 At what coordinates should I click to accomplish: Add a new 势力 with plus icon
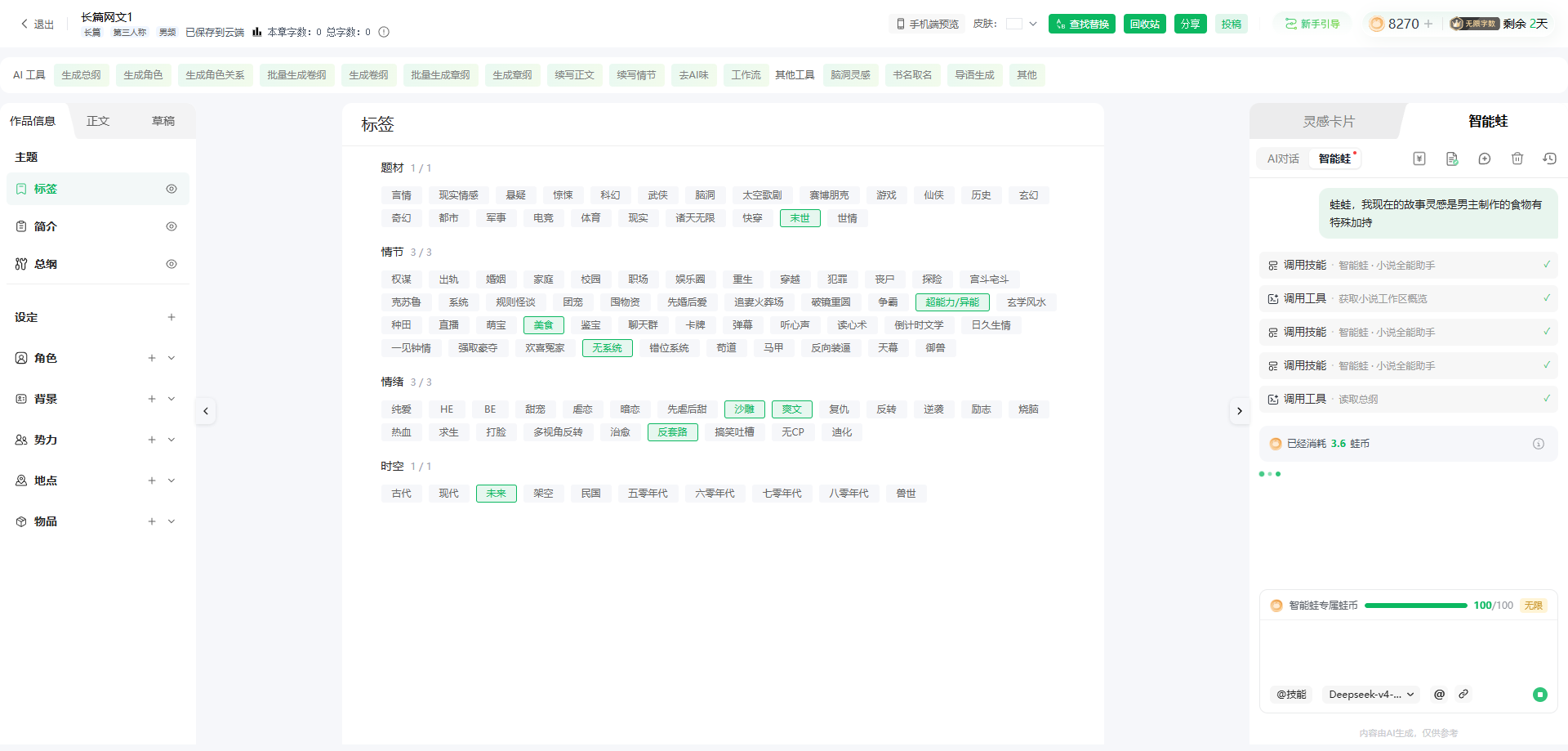click(152, 440)
